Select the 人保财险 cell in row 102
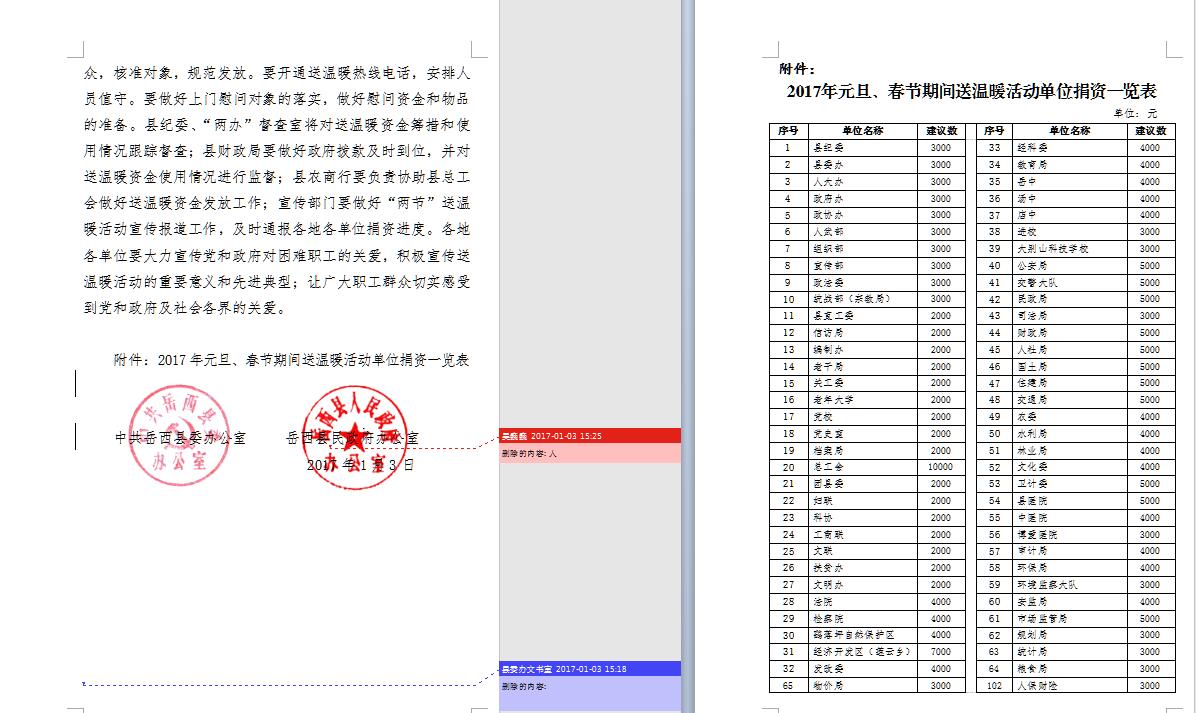This screenshot has width=1196, height=713. 1069,686
